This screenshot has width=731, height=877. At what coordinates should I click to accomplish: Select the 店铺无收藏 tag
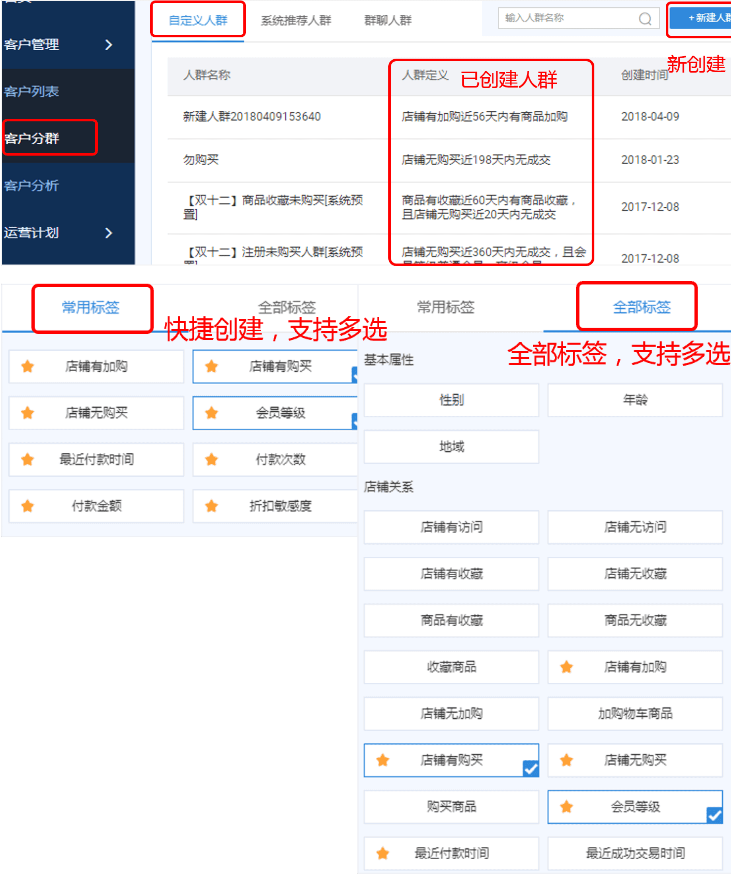click(635, 574)
